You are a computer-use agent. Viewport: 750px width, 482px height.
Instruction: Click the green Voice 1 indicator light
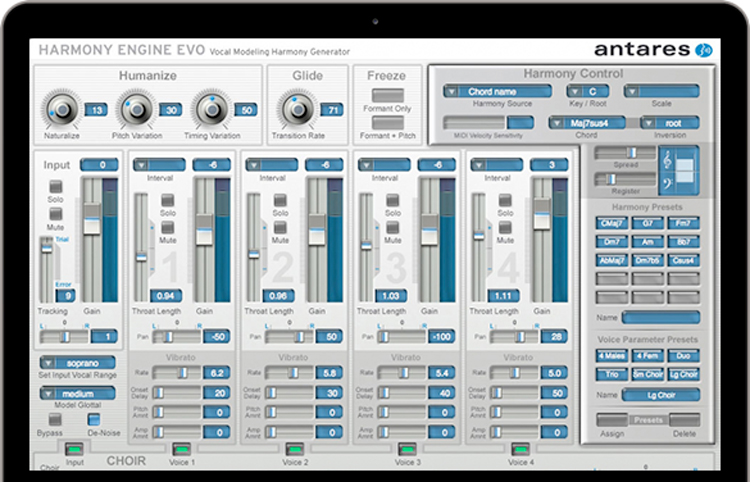181,448
